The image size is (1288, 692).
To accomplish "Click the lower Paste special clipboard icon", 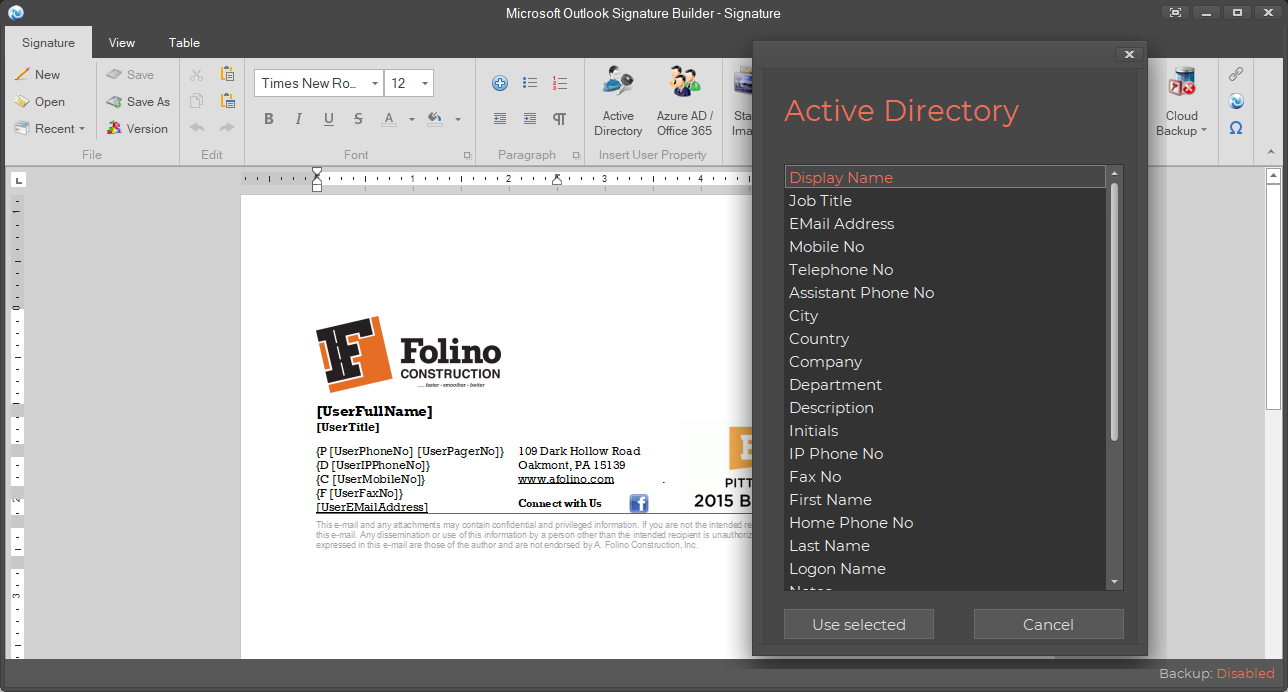I will click(227, 101).
